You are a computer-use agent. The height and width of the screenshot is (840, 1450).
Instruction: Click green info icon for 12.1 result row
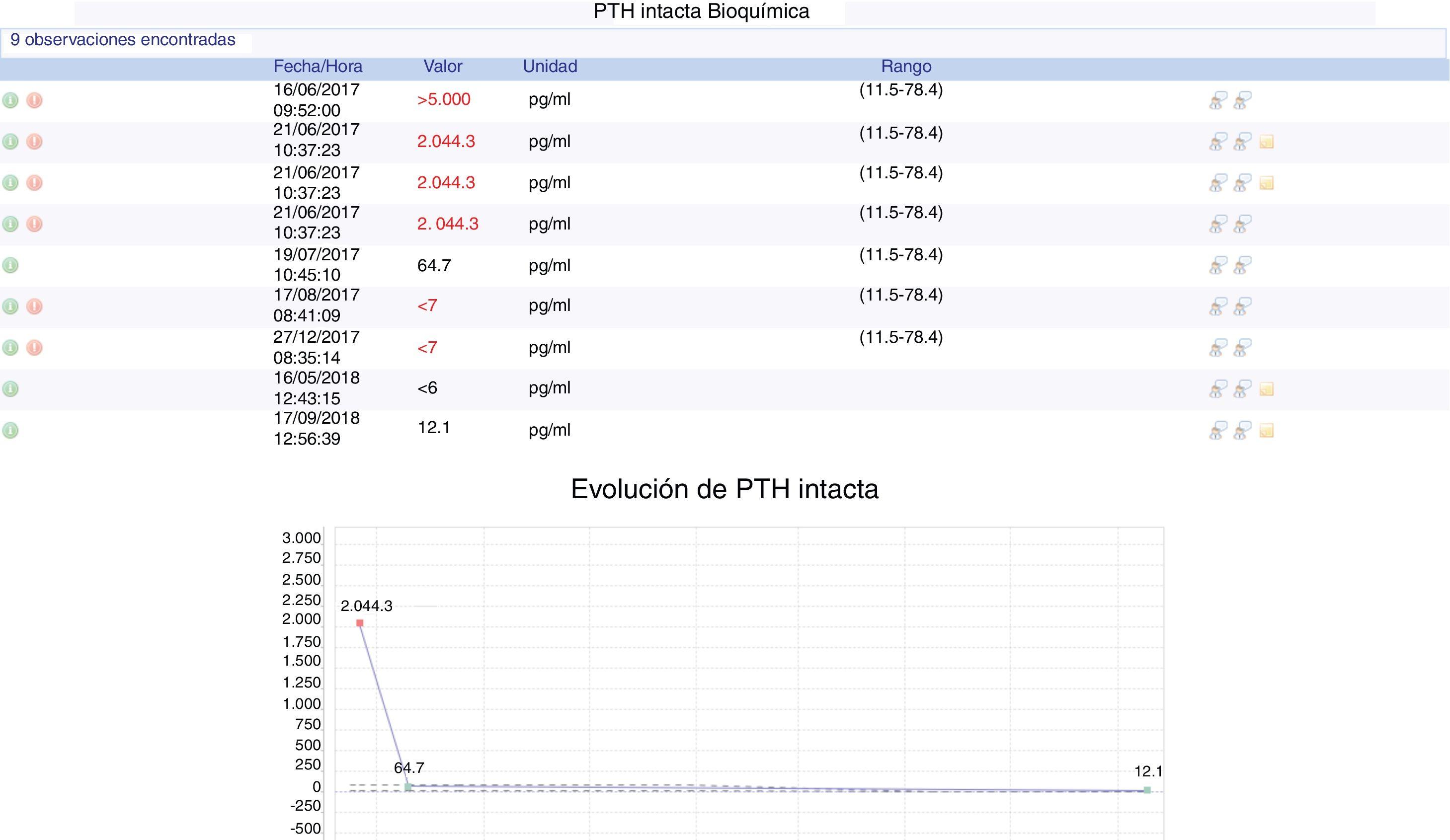pos(10,430)
